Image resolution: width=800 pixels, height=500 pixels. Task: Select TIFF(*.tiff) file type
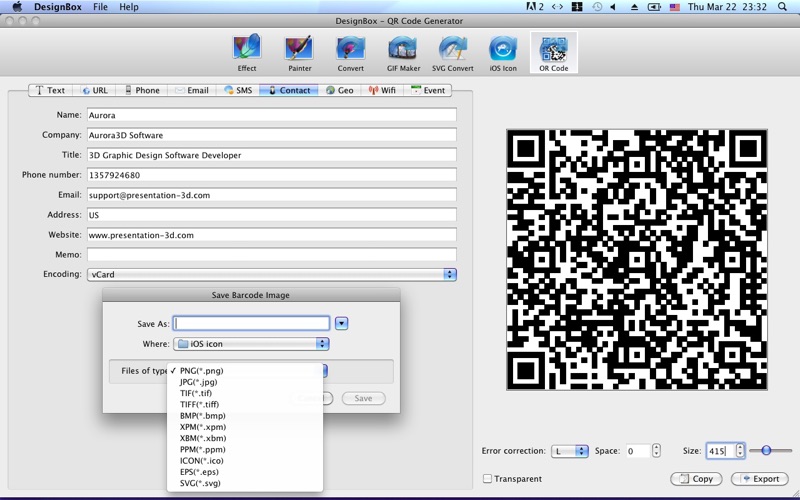(x=245, y=405)
